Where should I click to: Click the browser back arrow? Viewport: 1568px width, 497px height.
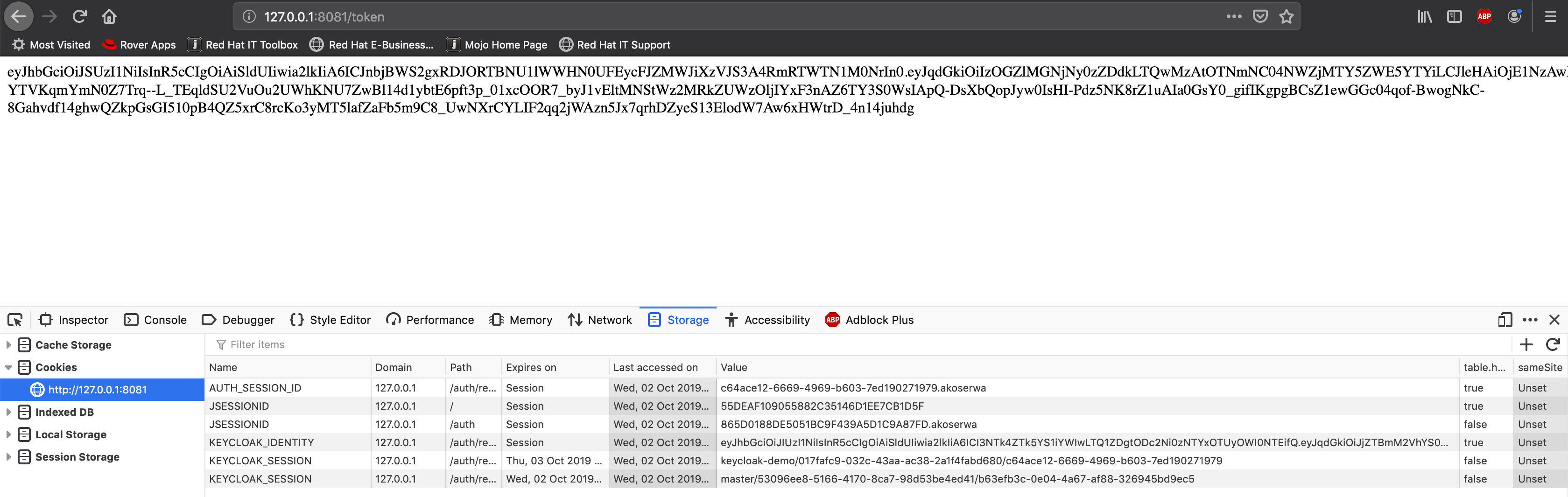(19, 16)
